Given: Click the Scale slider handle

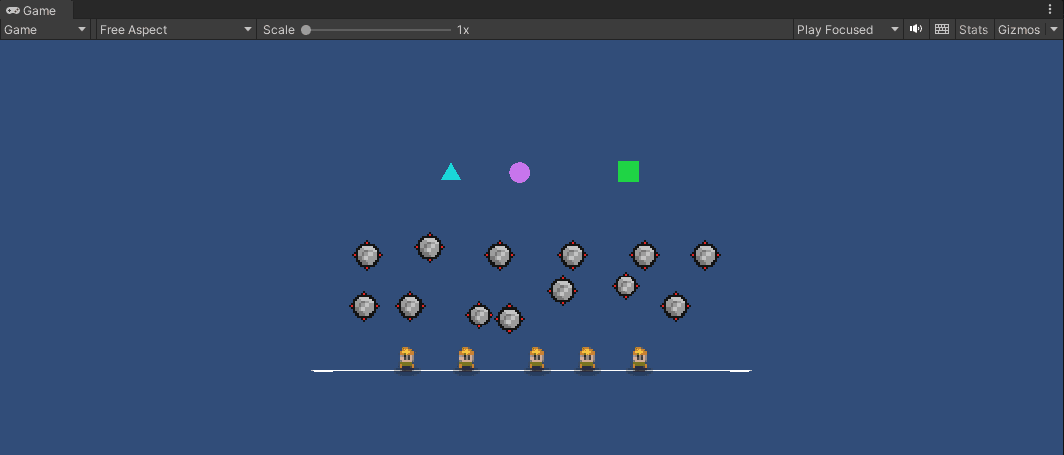Looking at the screenshot, I should click(x=306, y=30).
